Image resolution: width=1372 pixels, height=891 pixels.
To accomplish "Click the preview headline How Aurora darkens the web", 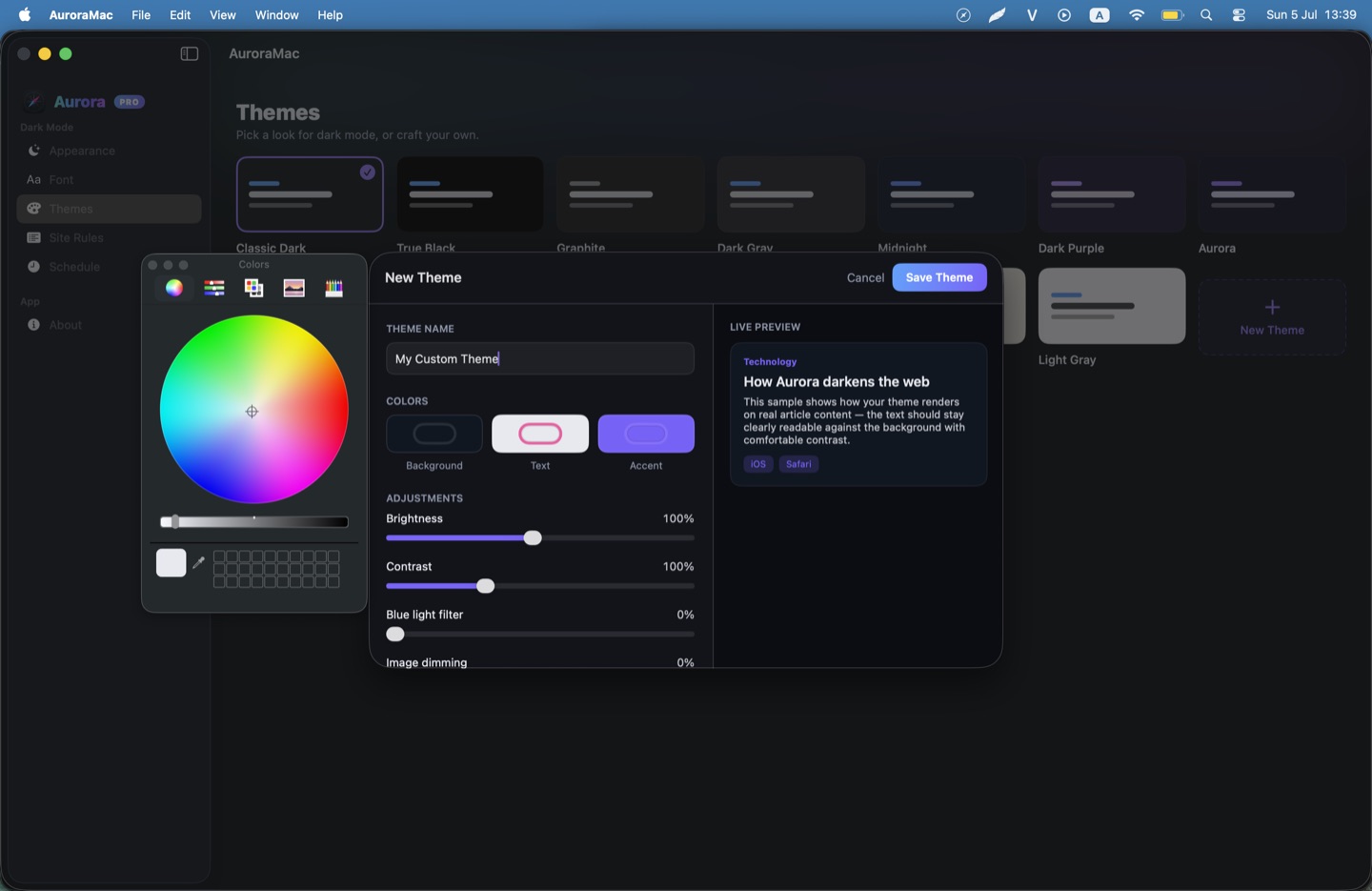I will (x=837, y=381).
